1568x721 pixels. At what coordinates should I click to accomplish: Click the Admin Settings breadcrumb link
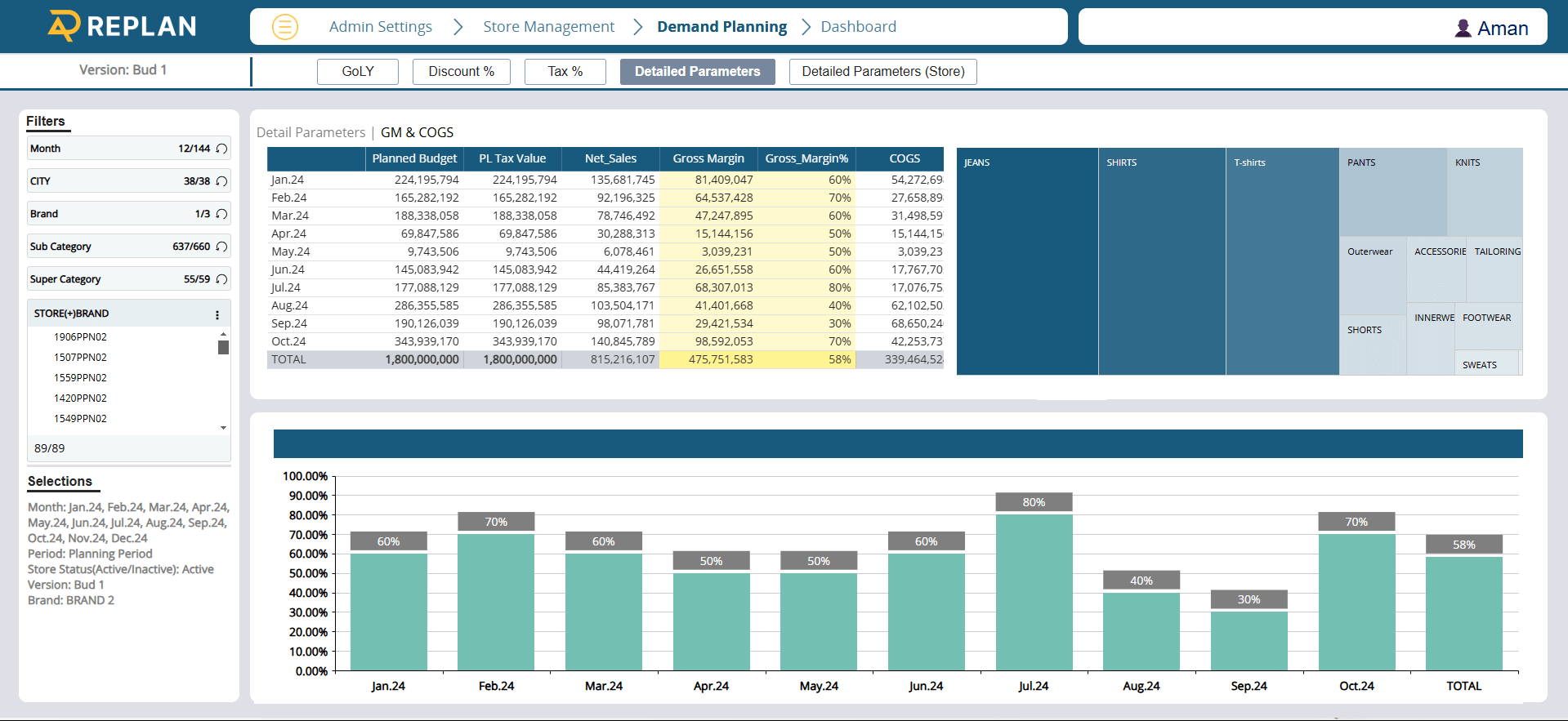[x=380, y=27]
